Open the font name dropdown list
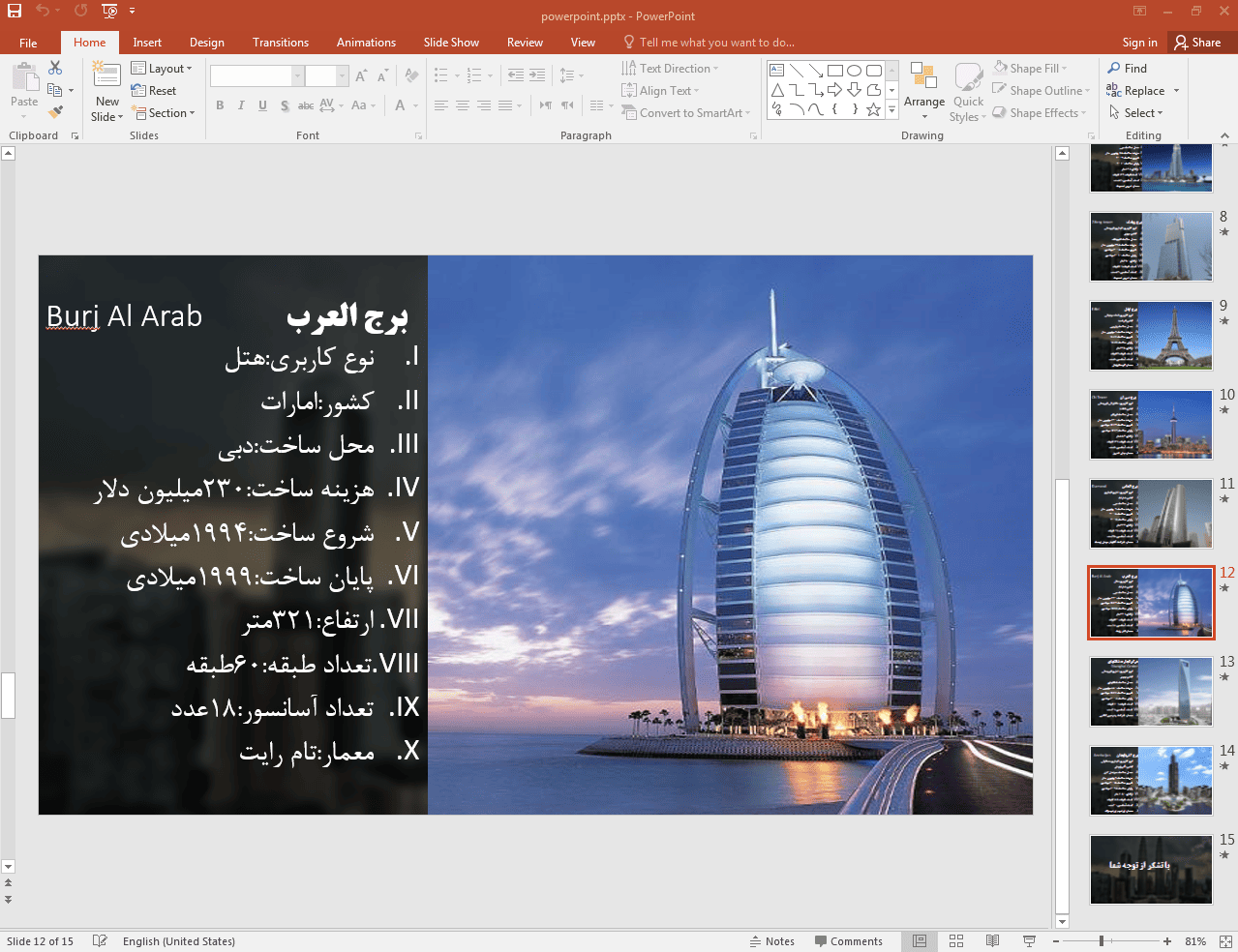This screenshot has width=1238, height=952. (x=298, y=75)
